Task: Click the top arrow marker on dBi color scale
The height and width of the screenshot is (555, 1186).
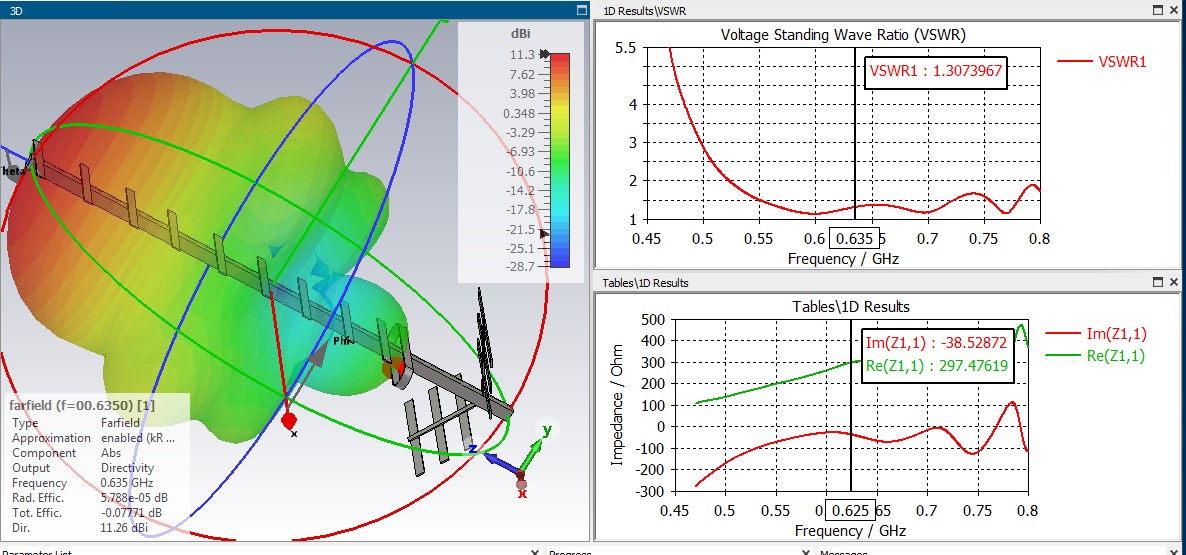Action: pyautogui.click(x=545, y=54)
